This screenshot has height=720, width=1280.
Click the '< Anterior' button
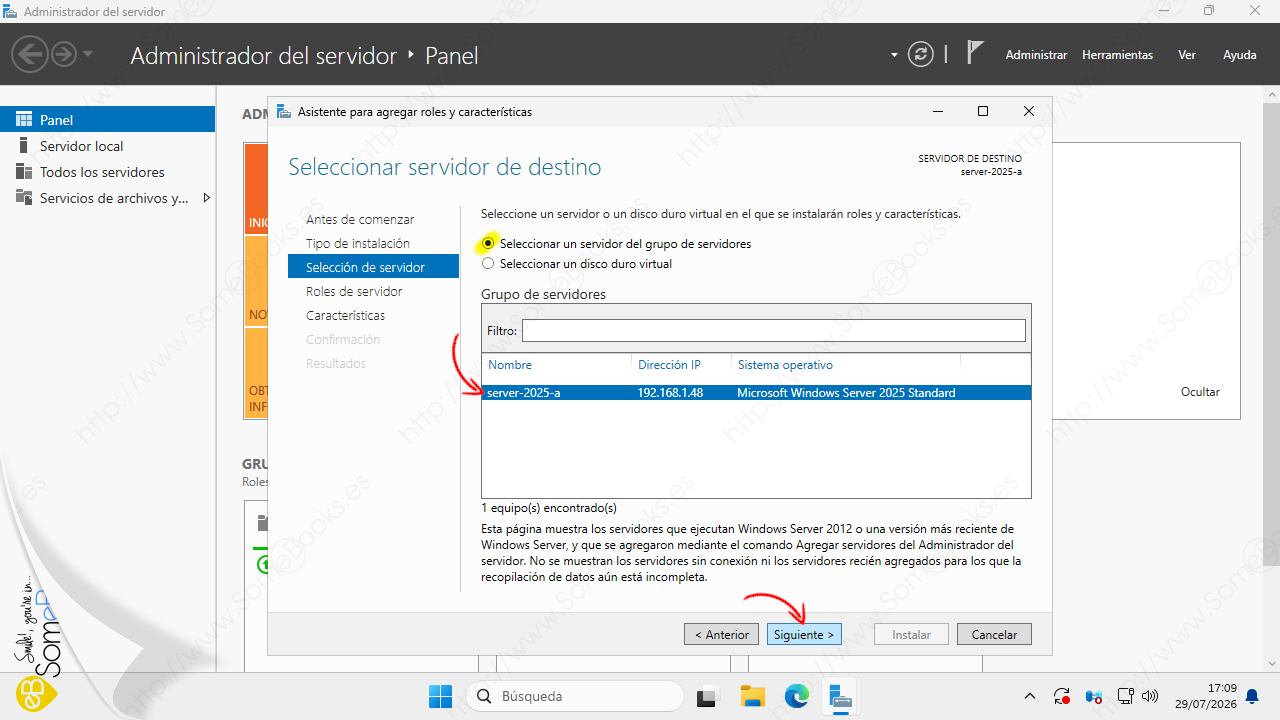tap(721, 634)
